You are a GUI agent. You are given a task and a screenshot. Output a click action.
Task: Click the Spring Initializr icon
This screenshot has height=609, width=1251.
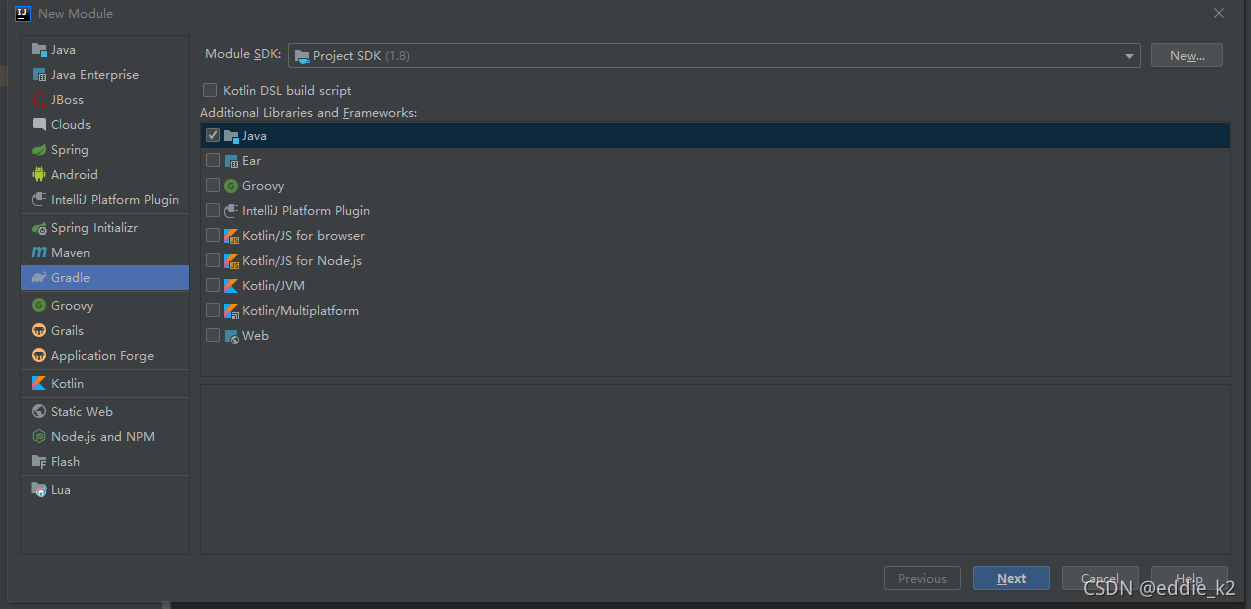click(39, 228)
